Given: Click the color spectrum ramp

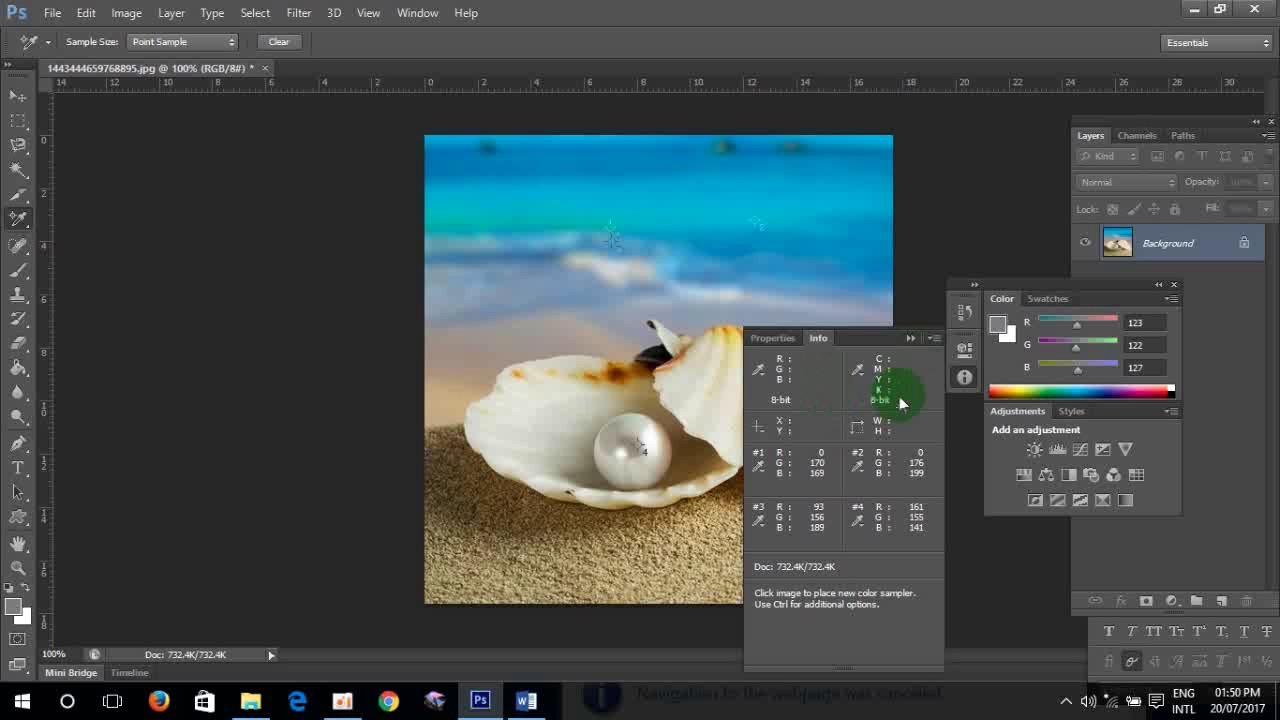Looking at the screenshot, I should pyautogui.click(x=1081, y=391).
